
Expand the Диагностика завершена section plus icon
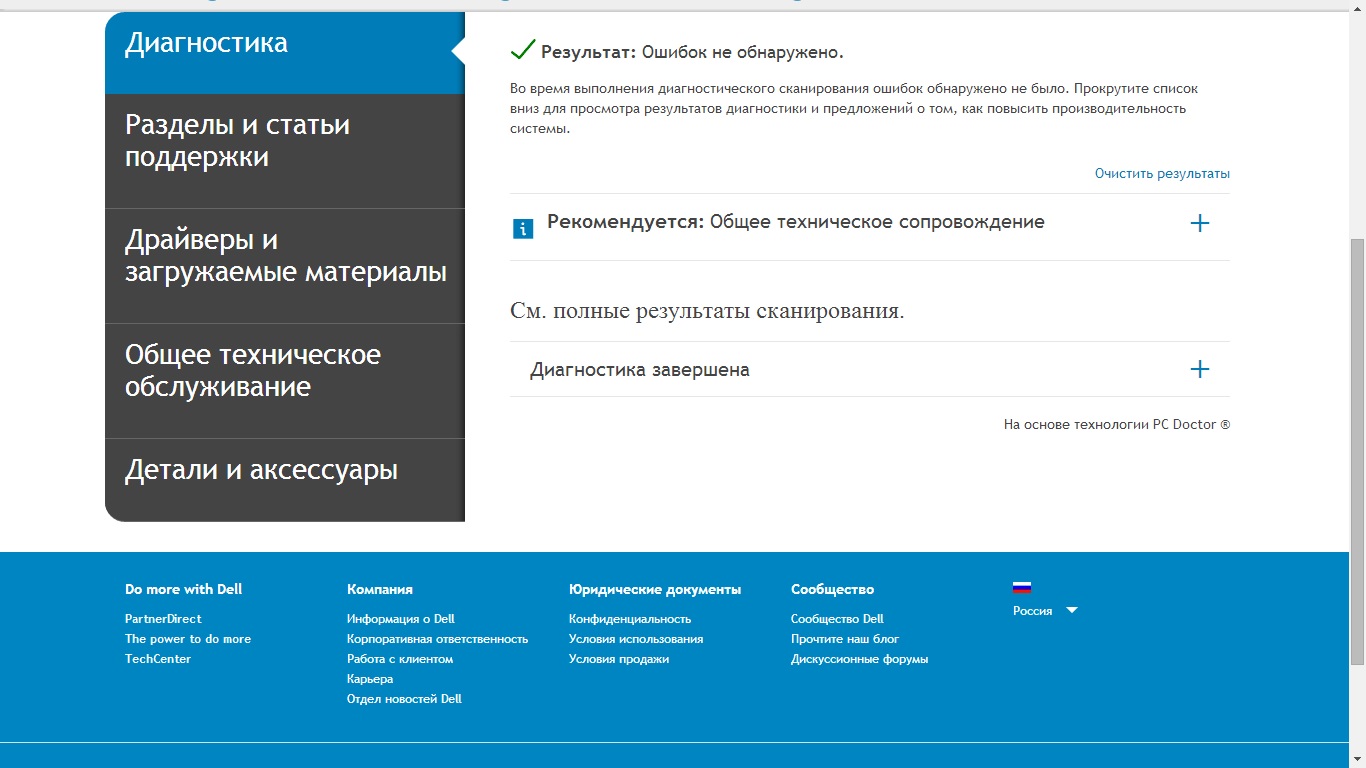click(x=1199, y=370)
